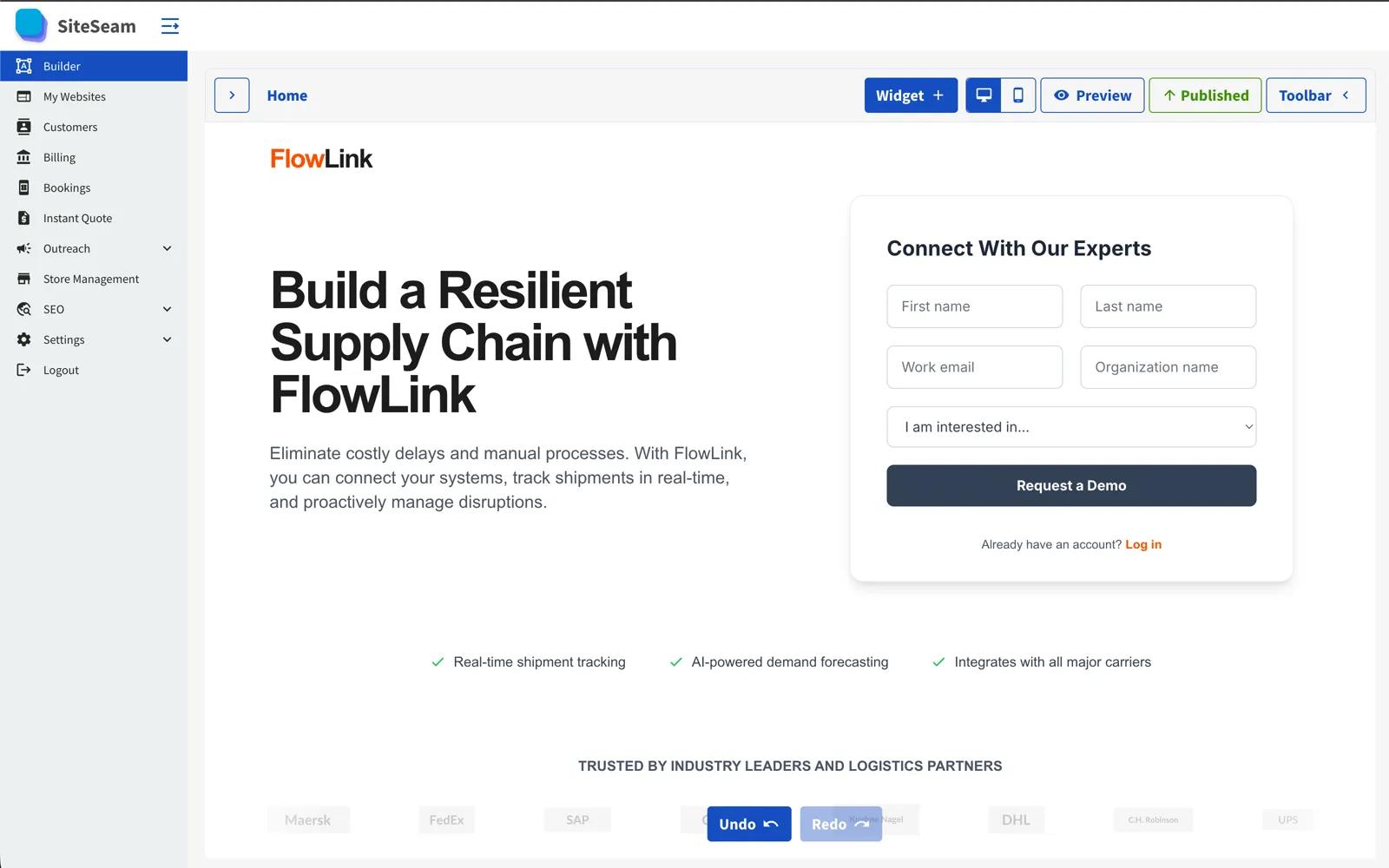This screenshot has width=1389, height=868.
Task: Click the Instant Quote document icon
Action: (23, 218)
